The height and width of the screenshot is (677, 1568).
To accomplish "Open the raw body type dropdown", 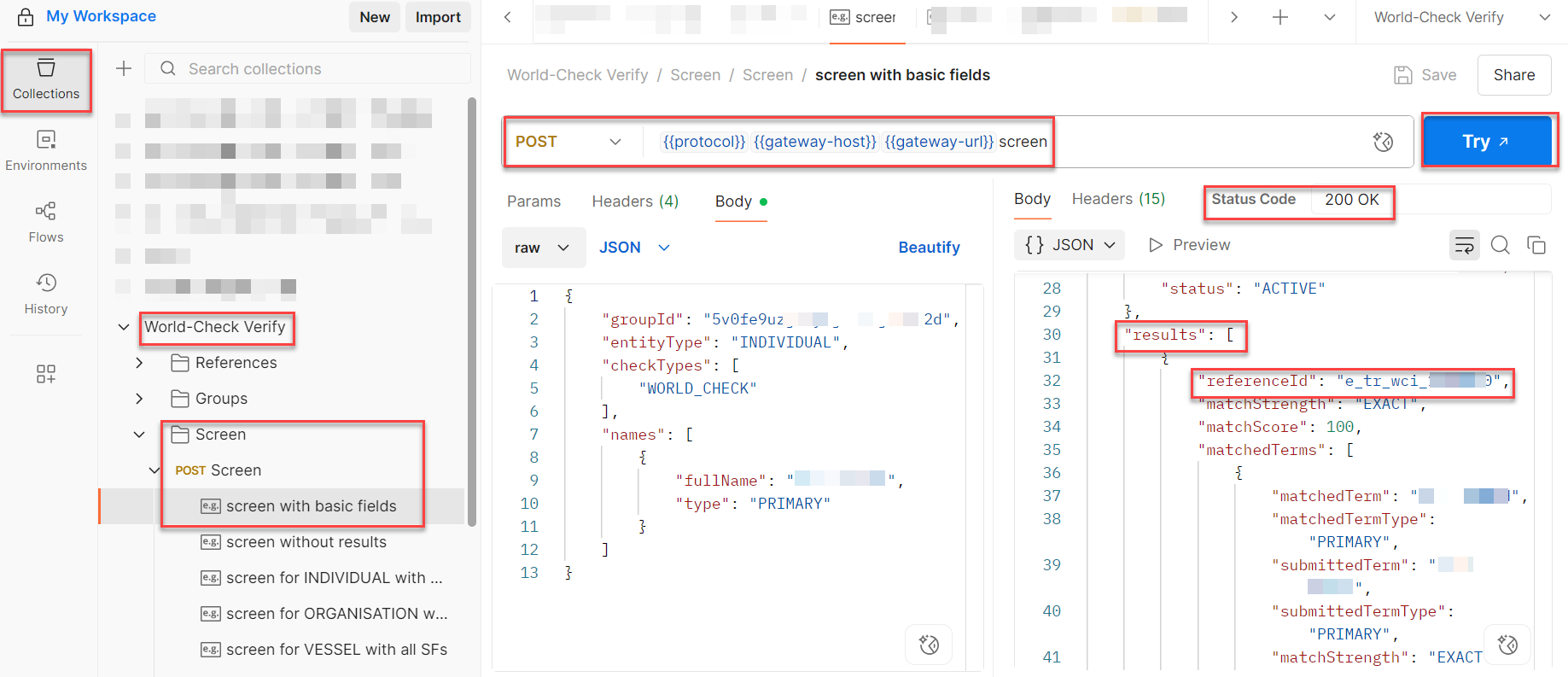I will [543, 248].
